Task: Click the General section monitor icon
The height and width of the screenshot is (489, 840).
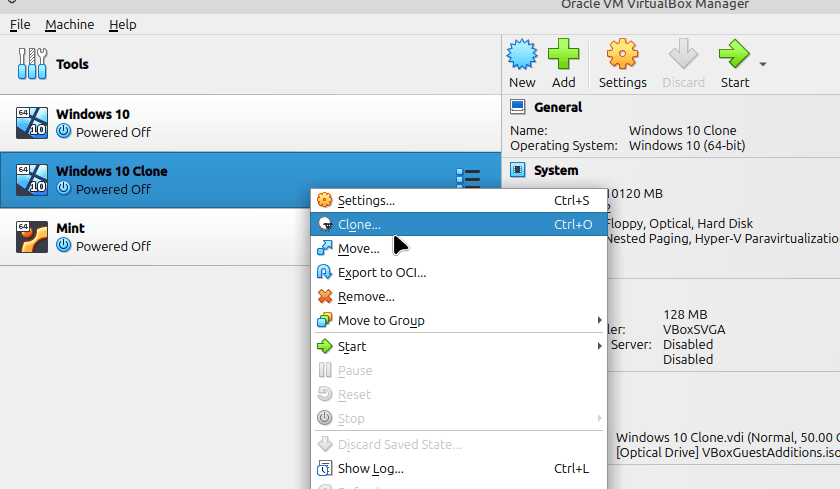Action: (518, 107)
